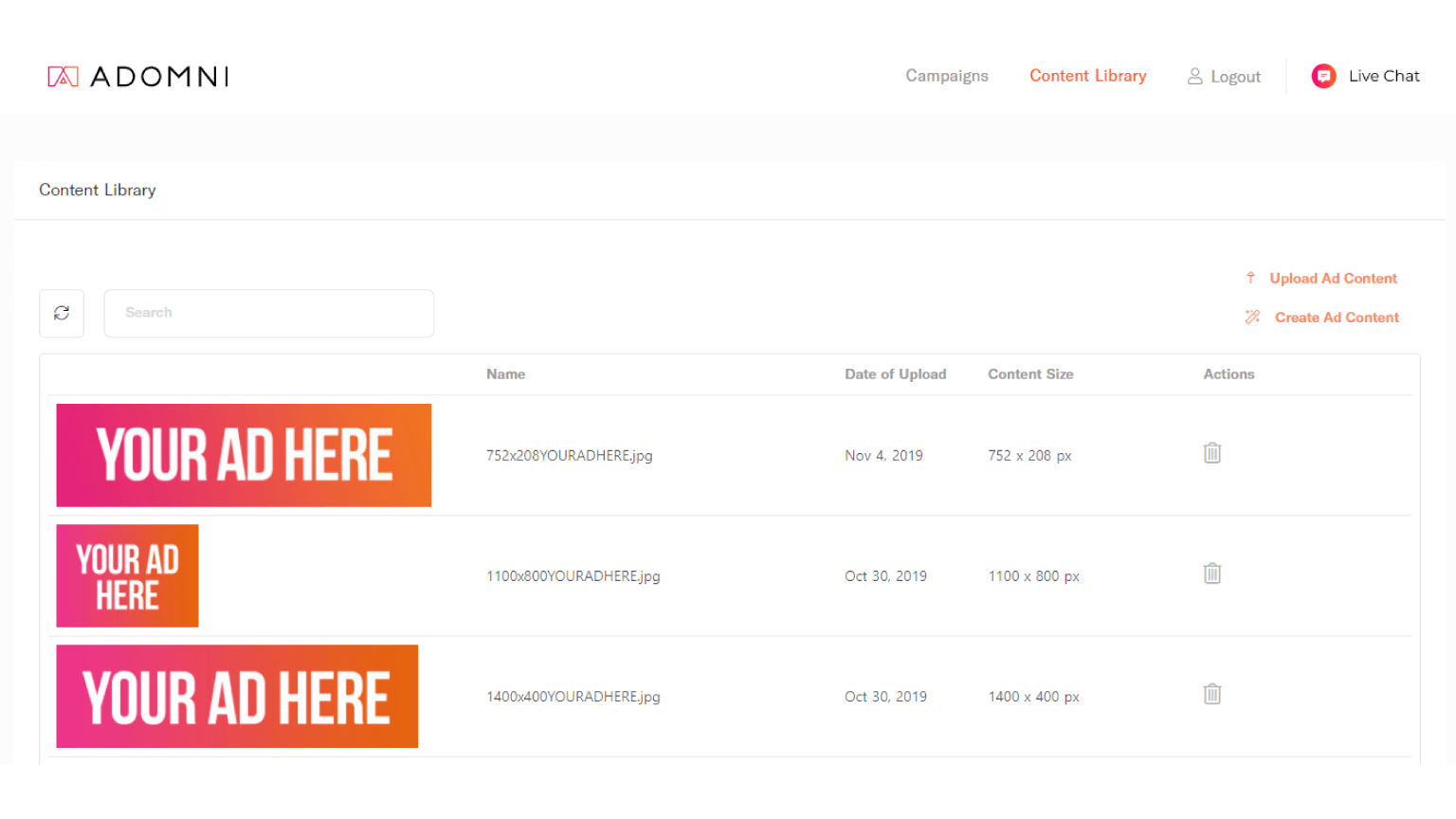Click the 1400x400 YOUR AD HERE thumbnail

(x=237, y=696)
